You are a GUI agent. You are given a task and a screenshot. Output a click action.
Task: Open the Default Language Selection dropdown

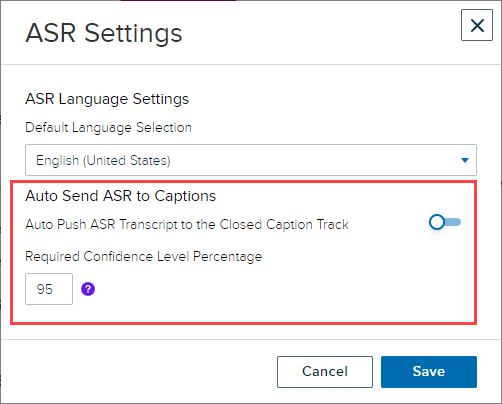[x=251, y=160]
